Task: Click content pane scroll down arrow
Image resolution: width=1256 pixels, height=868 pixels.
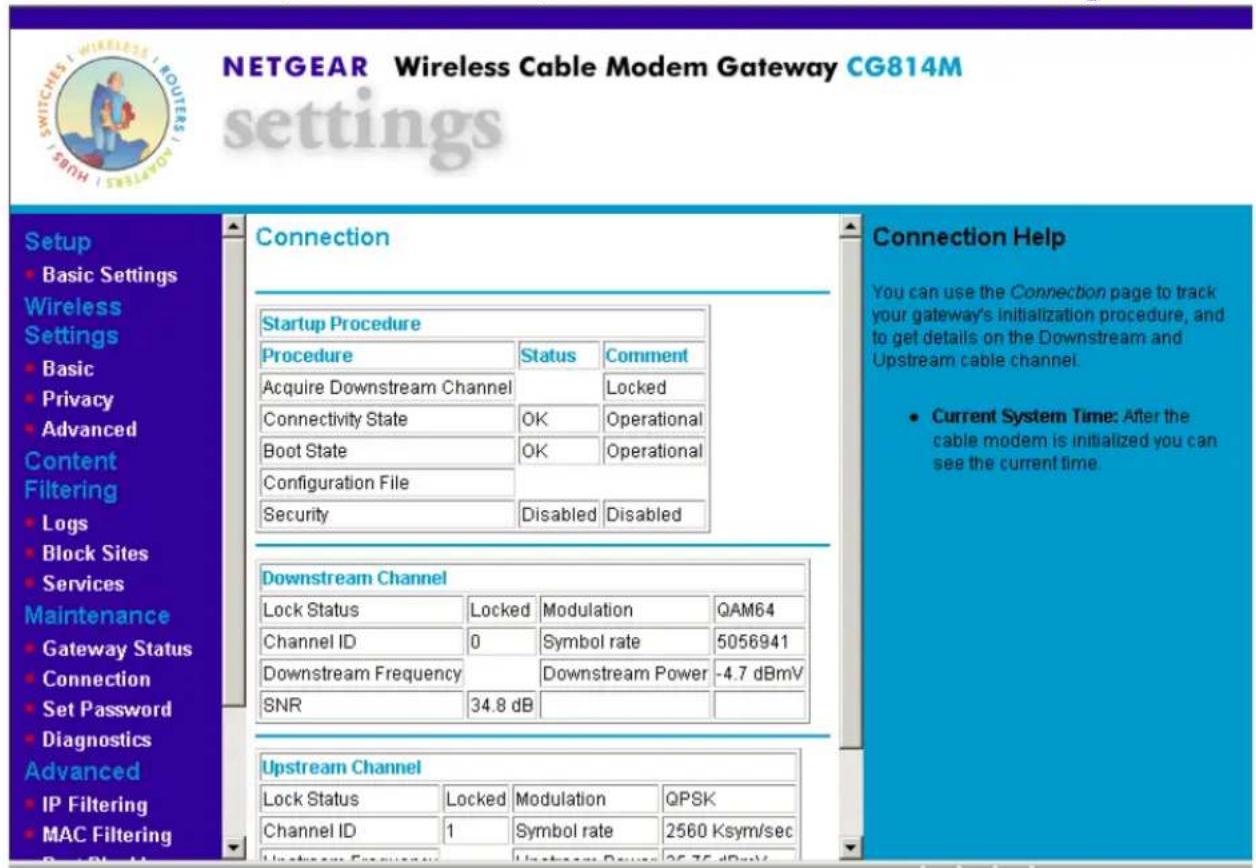Action: pos(850,848)
